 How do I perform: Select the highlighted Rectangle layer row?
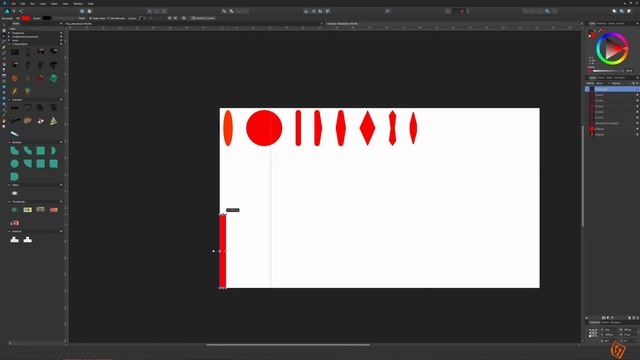coord(611,89)
